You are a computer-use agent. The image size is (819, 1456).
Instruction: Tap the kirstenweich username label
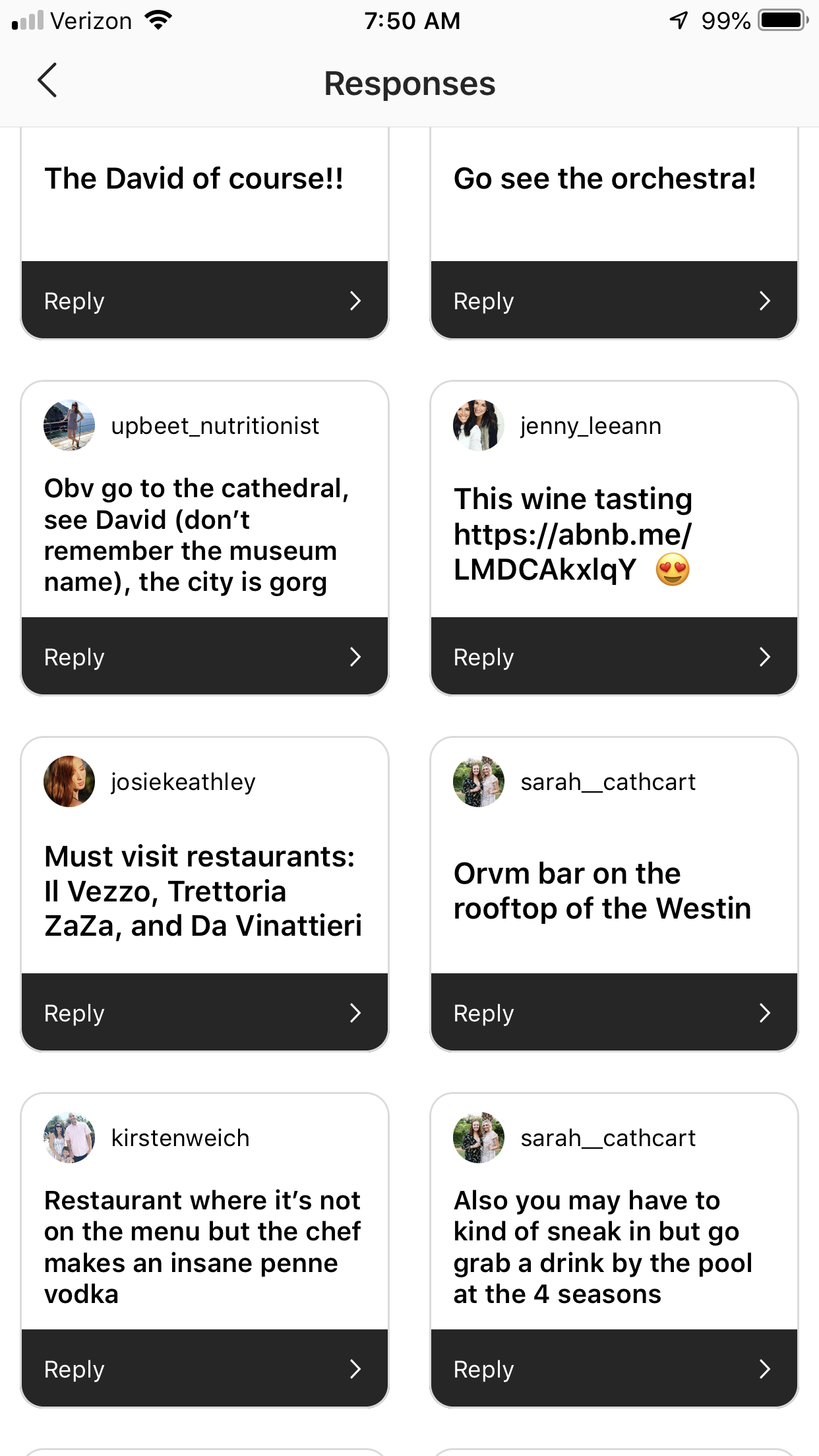180,1138
